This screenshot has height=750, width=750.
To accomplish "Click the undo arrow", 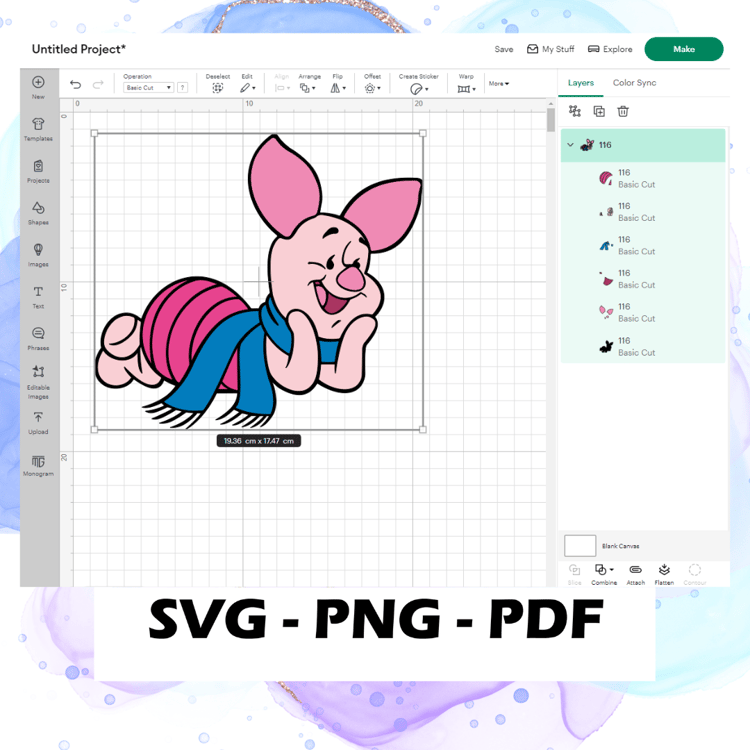I will tap(76, 85).
